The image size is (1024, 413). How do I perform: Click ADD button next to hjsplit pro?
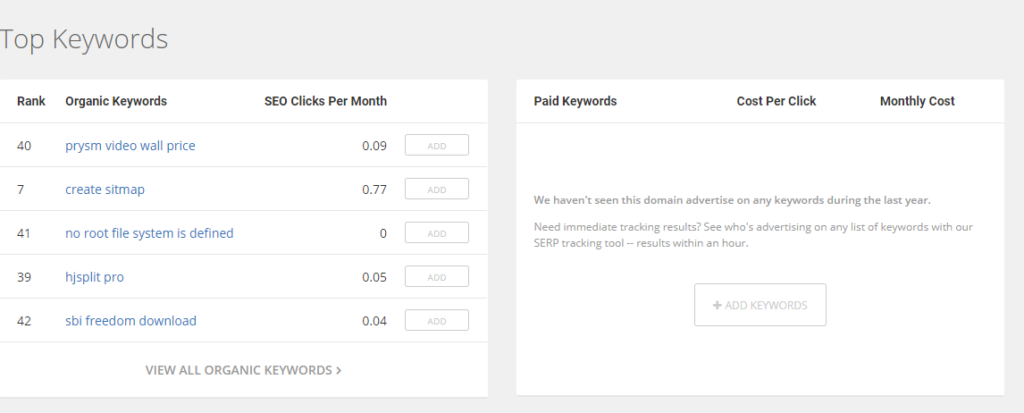(436, 277)
